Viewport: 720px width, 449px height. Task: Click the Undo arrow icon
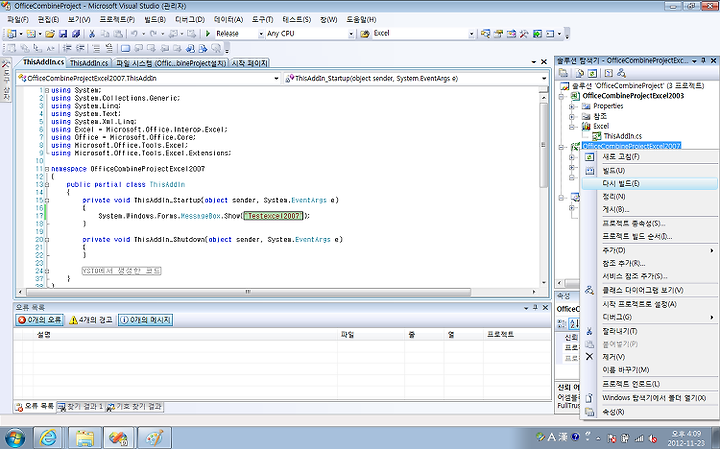(134, 34)
